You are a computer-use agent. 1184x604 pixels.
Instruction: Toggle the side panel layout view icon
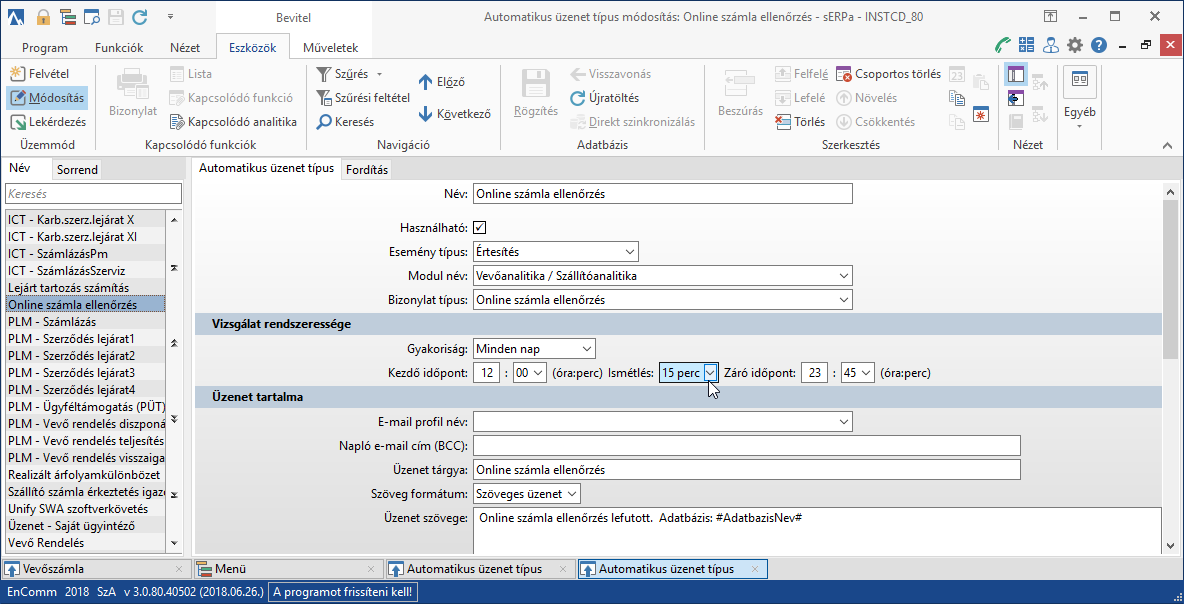click(x=1016, y=75)
